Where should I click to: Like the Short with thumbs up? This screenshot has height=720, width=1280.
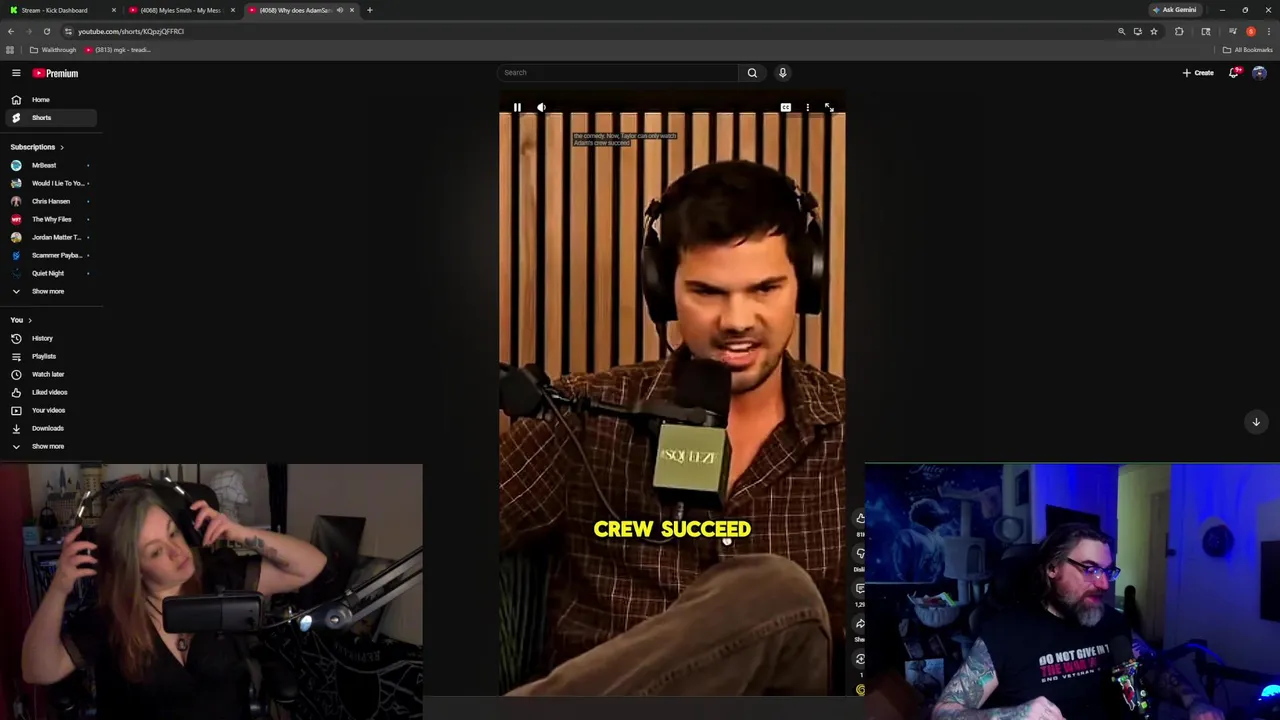[860, 518]
